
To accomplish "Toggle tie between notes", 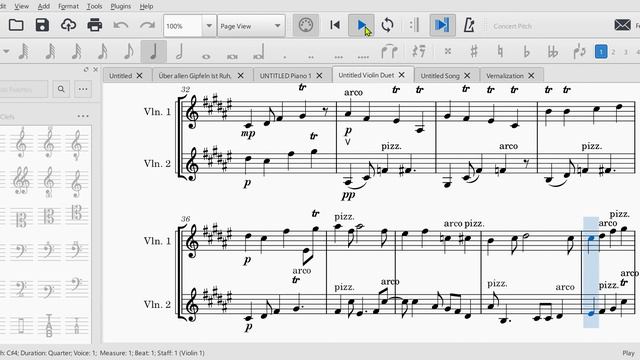I will 389,52.
